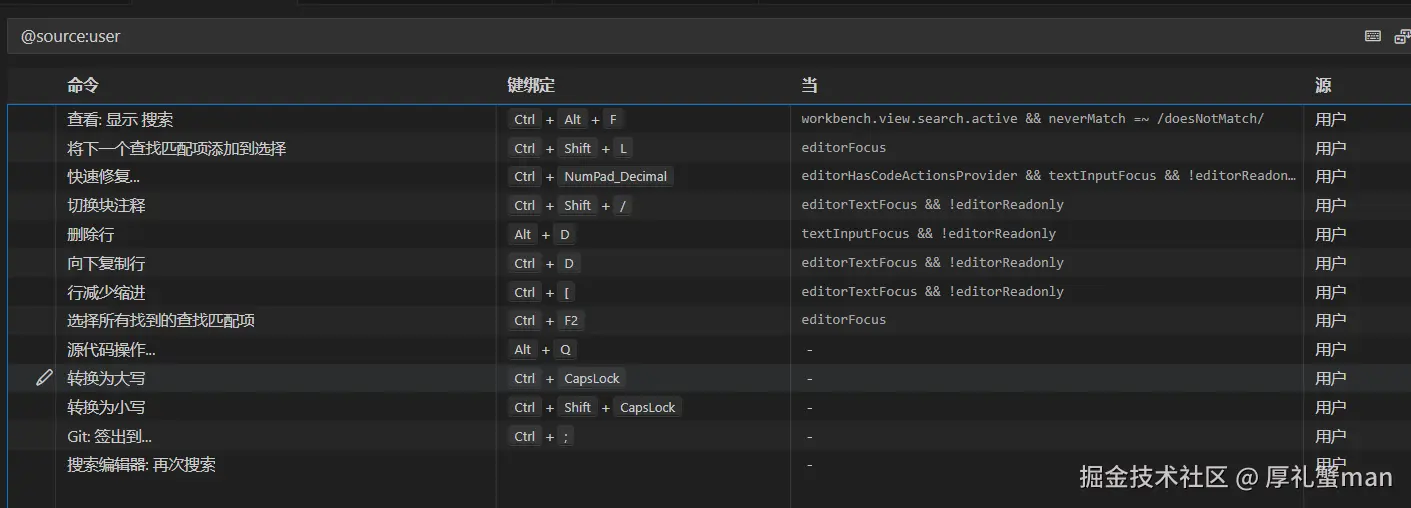
Task: Click the pencil edit icon beside 转换为大写
Action: (44, 378)
